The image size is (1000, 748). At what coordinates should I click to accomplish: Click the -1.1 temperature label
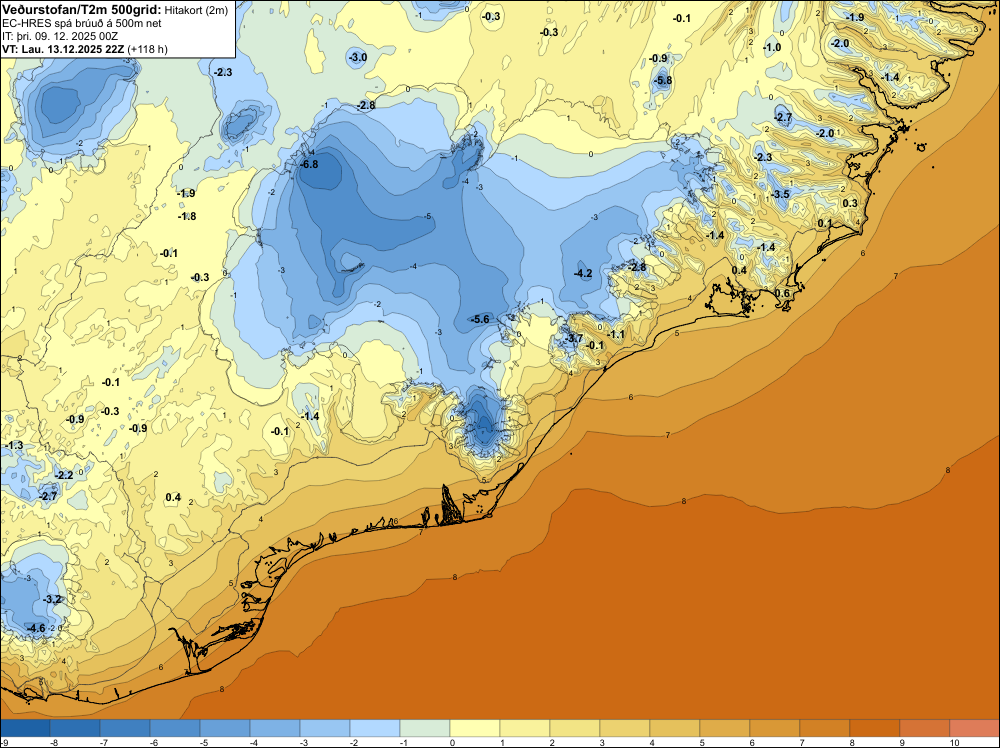[x=616, y=334]
